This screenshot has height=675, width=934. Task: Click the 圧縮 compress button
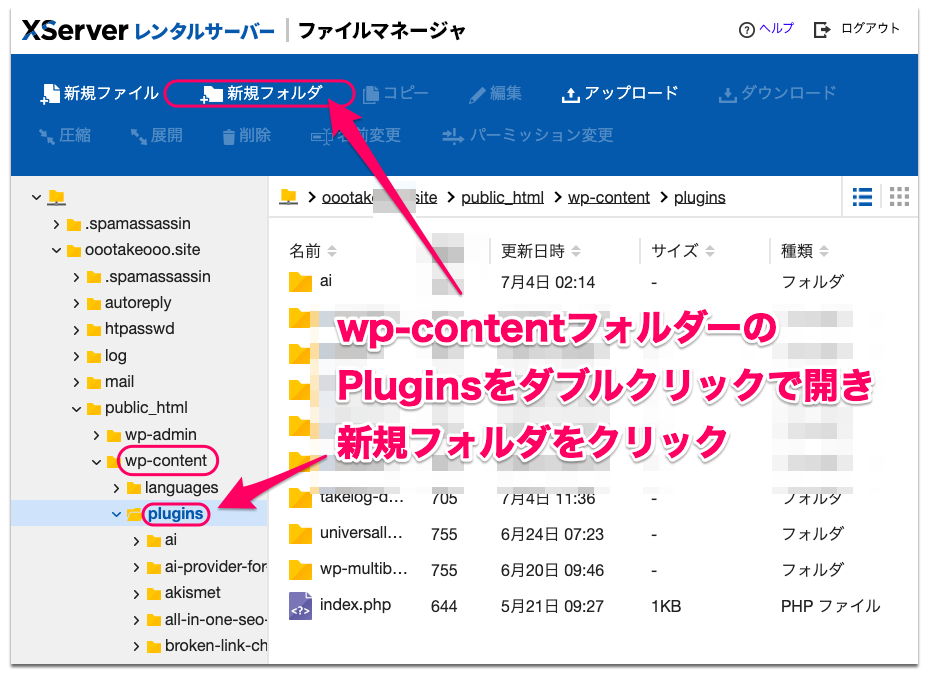(65, 135)
